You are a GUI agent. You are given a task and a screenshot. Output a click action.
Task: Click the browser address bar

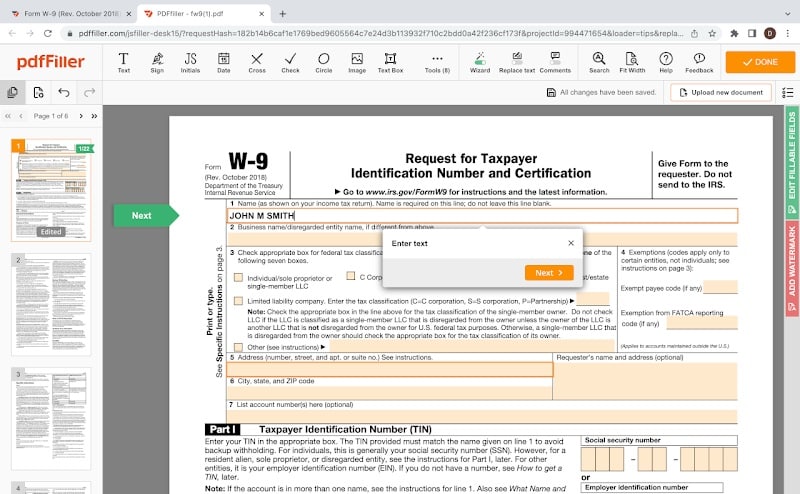point(380,33)
